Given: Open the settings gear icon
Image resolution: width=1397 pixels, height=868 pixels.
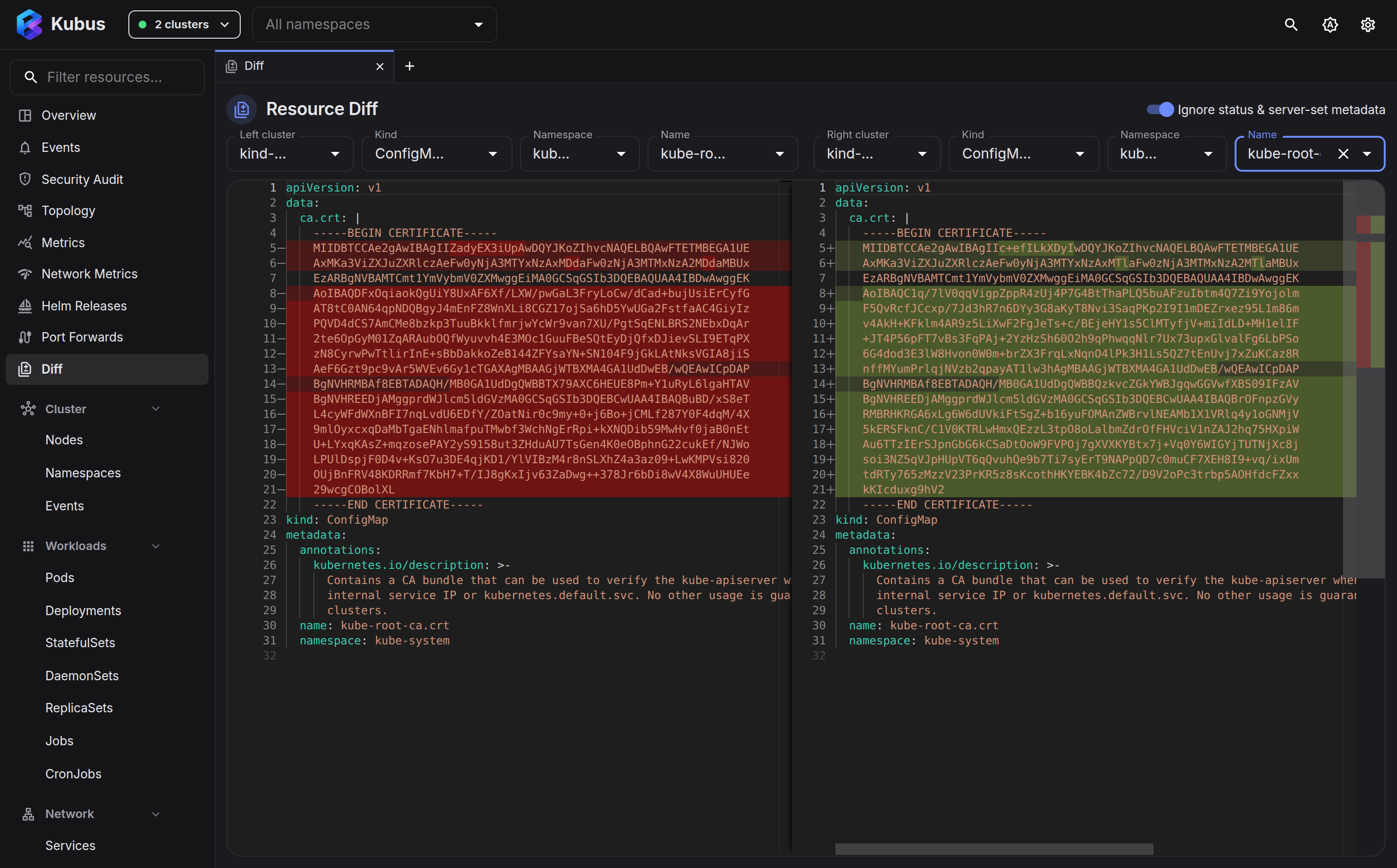Looking at the screenshot, I should (x=1368, y=25).
